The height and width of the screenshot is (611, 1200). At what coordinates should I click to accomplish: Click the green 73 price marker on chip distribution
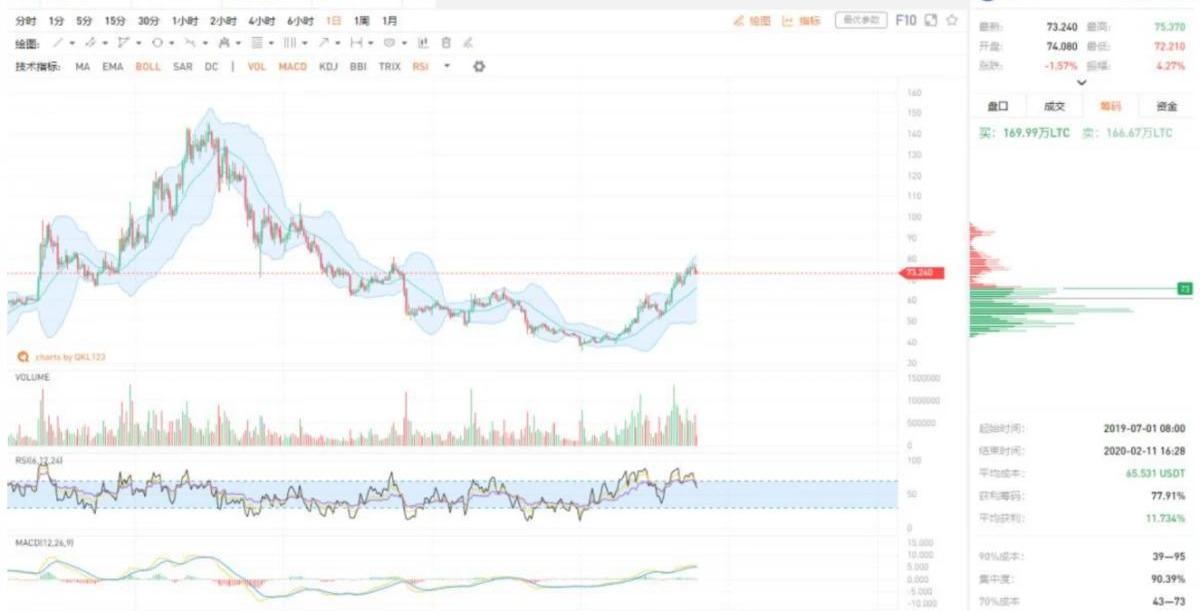(x=1184, y=288)
